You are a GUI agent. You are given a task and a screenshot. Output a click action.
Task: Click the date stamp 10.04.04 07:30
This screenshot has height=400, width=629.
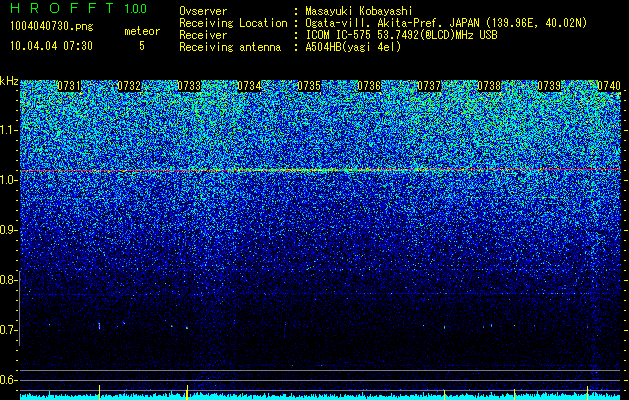click(x=51, y=46)
